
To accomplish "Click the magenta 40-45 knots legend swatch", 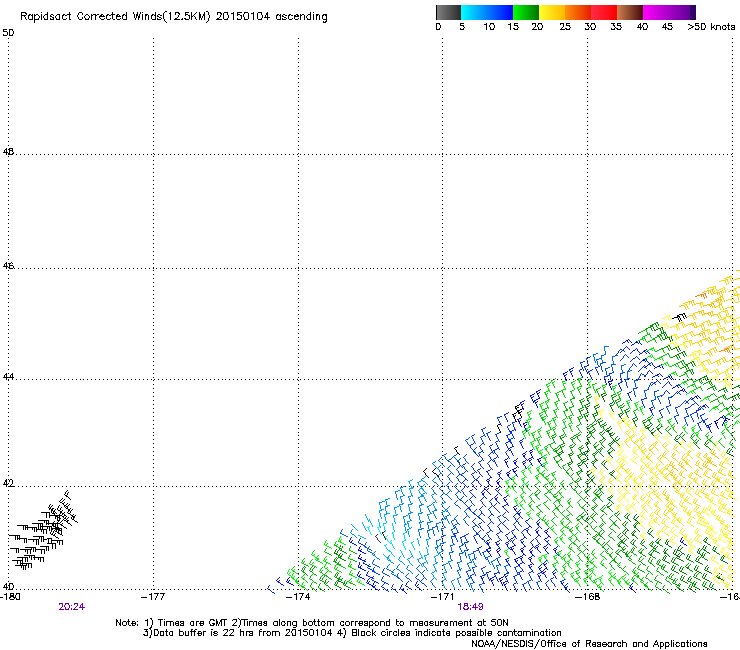I will point(656,12).
